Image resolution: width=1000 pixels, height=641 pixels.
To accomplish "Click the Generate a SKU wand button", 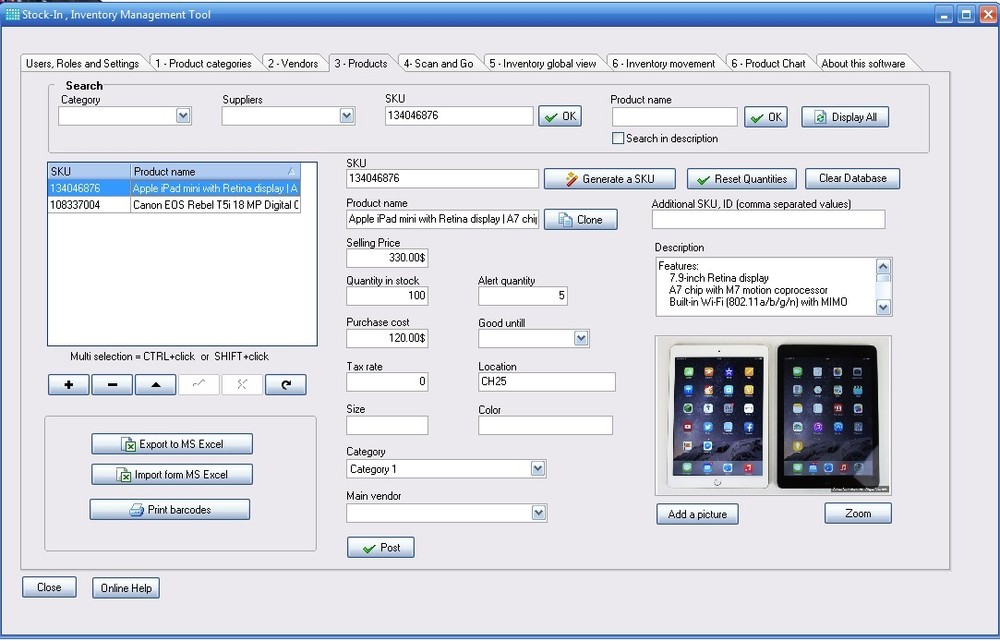I will [x=609, y=178].
